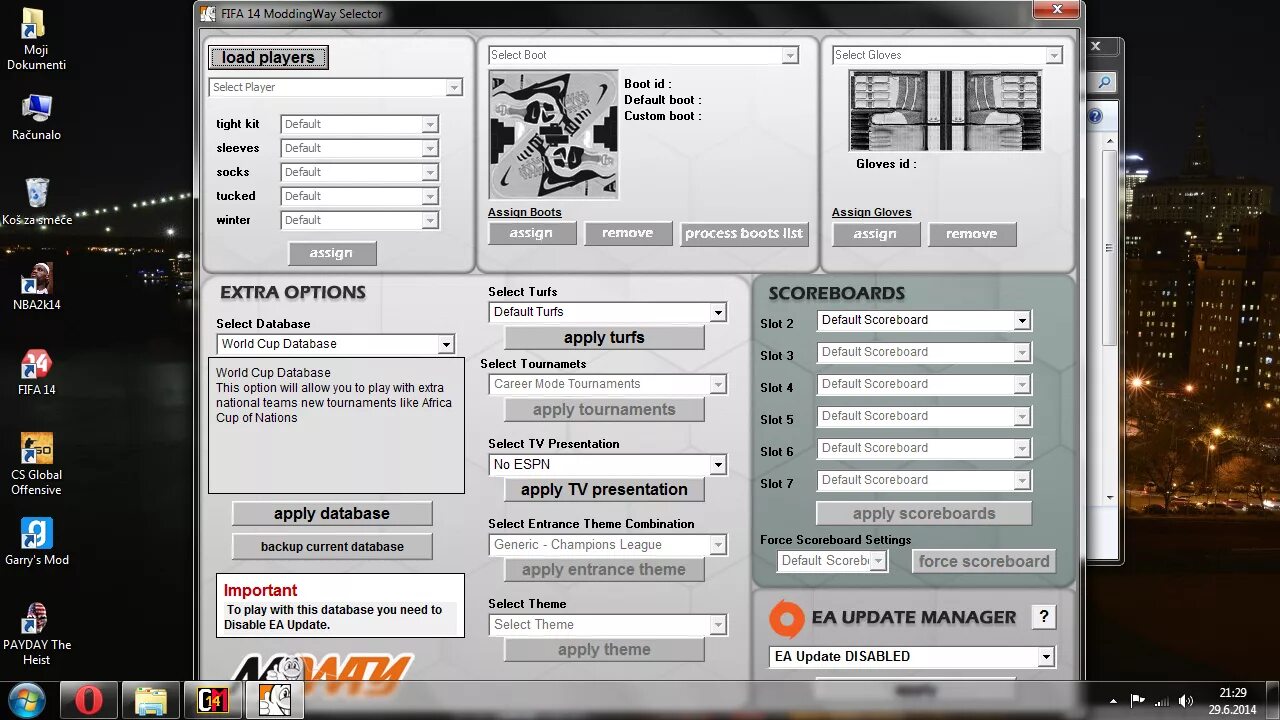Open the Slot 4 scoreboard dropdown

[x=924, y=384]
